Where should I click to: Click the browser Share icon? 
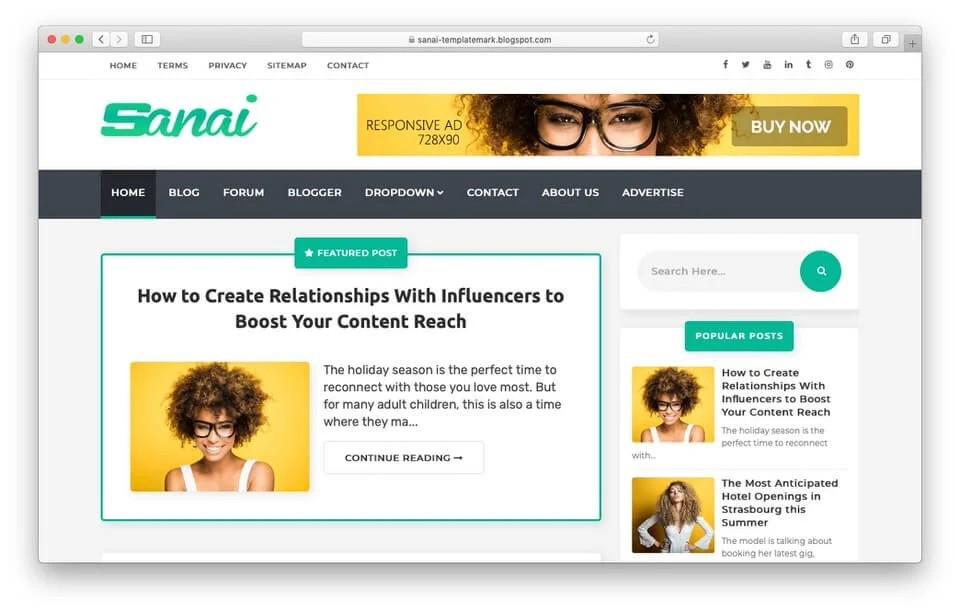click(x=855, y=39)
